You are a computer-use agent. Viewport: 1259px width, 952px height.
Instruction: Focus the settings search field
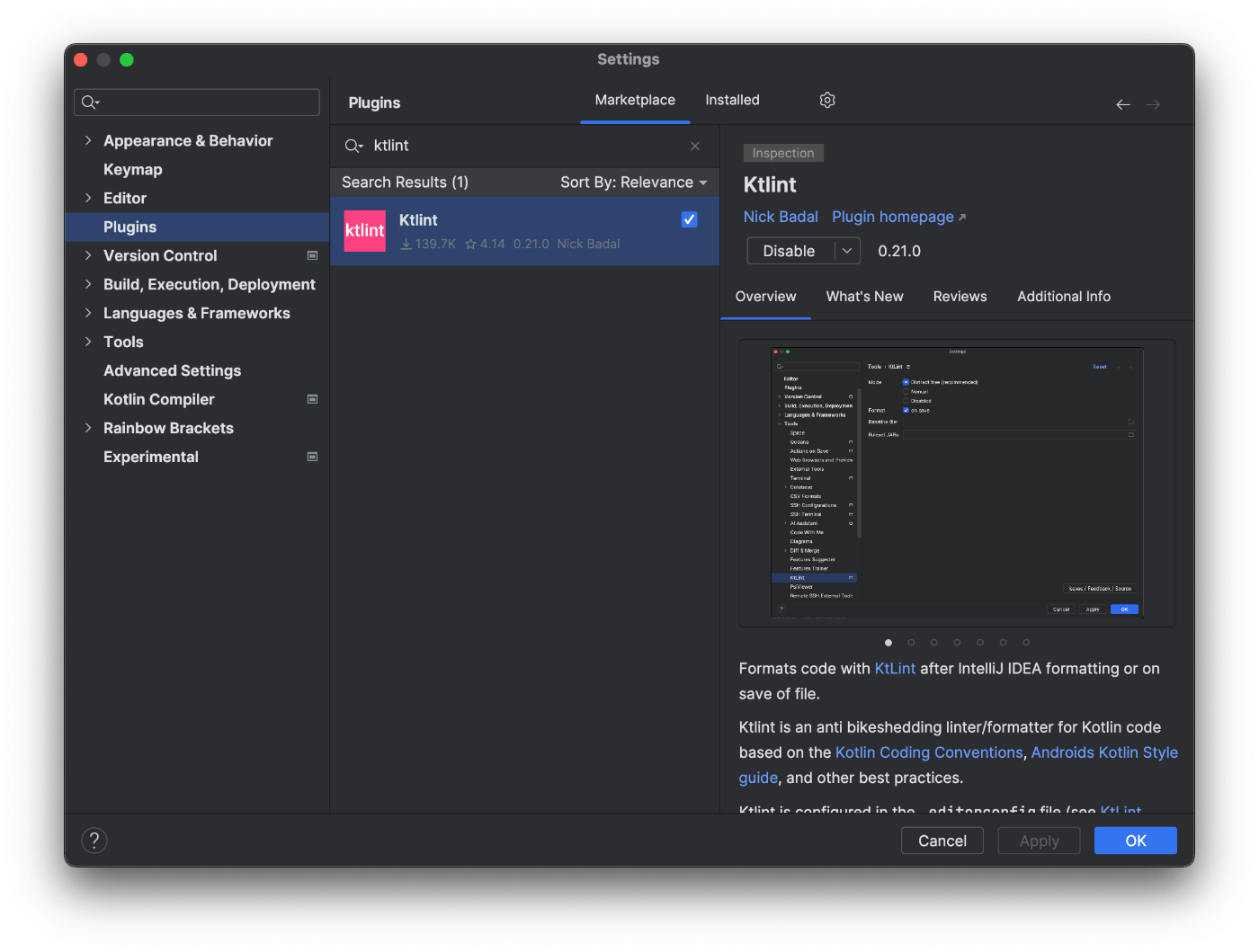click(197, 102)
